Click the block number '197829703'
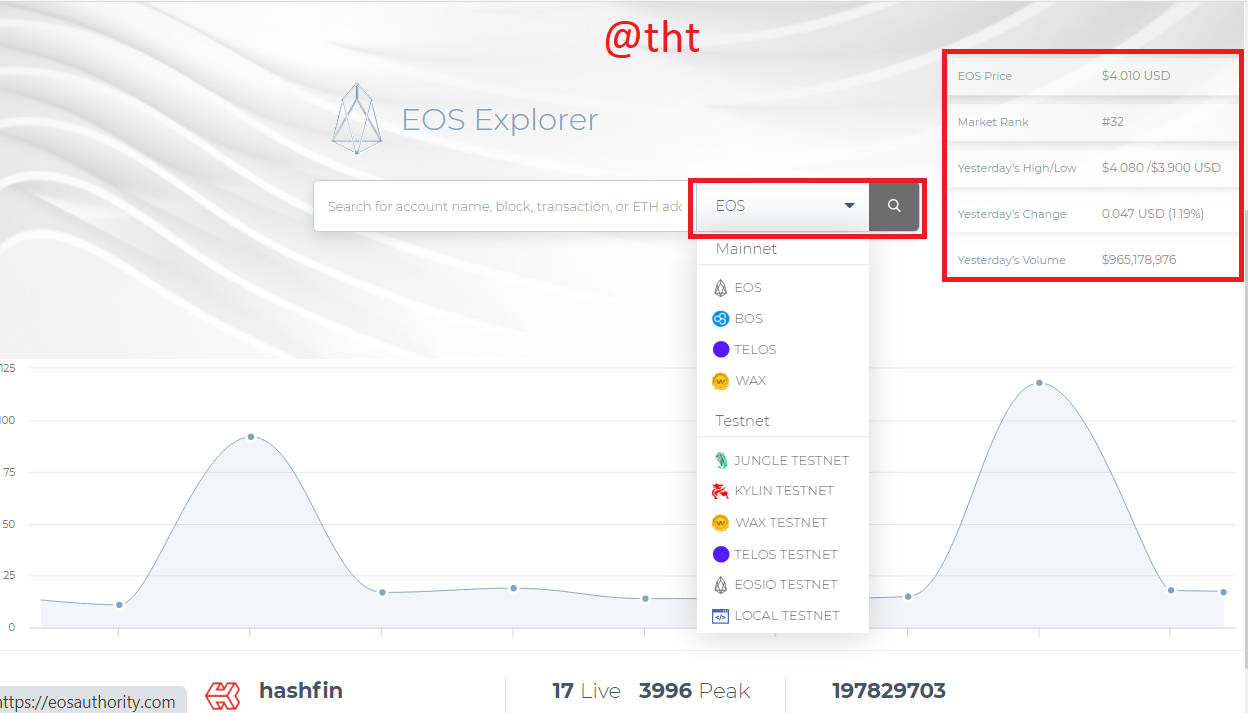The width and height of the screenshot is (1248, 713). point(889,691)
